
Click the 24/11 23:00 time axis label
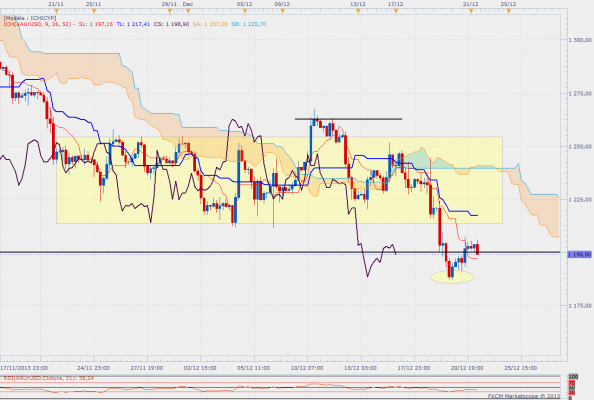click(93, 368)
